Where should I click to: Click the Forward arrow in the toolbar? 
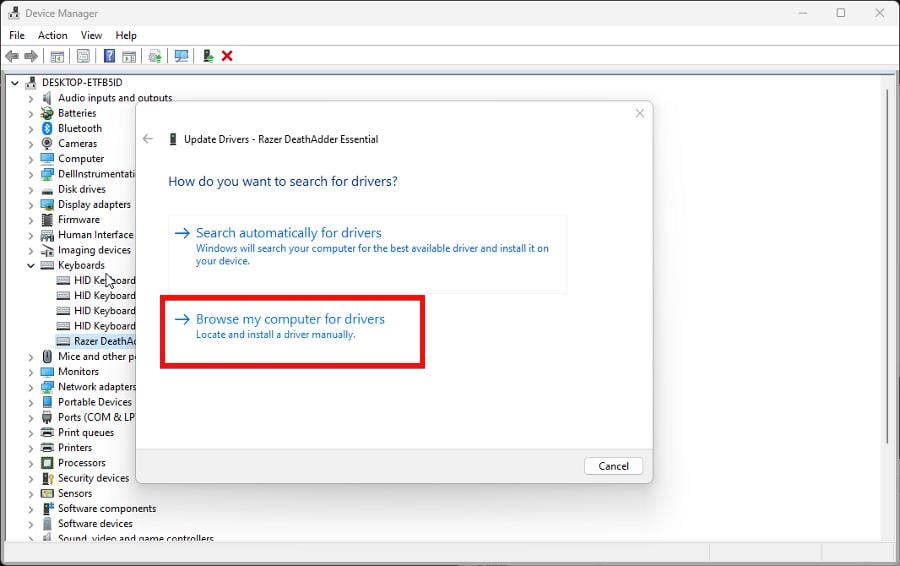pos(31,56)
